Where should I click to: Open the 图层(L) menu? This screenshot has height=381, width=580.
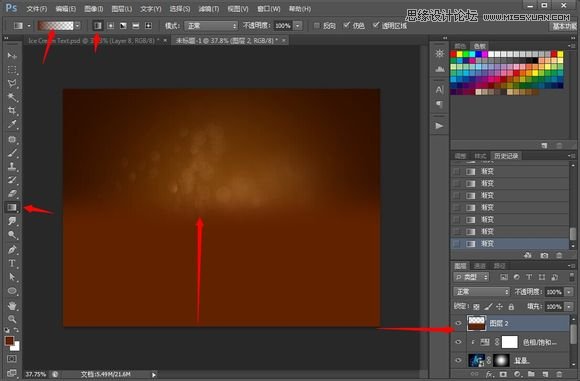(121, 9)
